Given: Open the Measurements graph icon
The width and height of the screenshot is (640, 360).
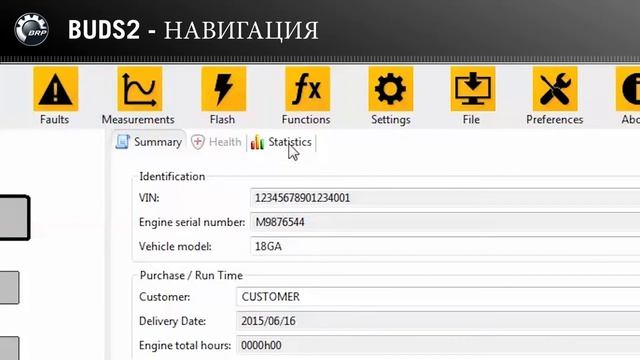Looking at the screenshot, I should point(140,89).
